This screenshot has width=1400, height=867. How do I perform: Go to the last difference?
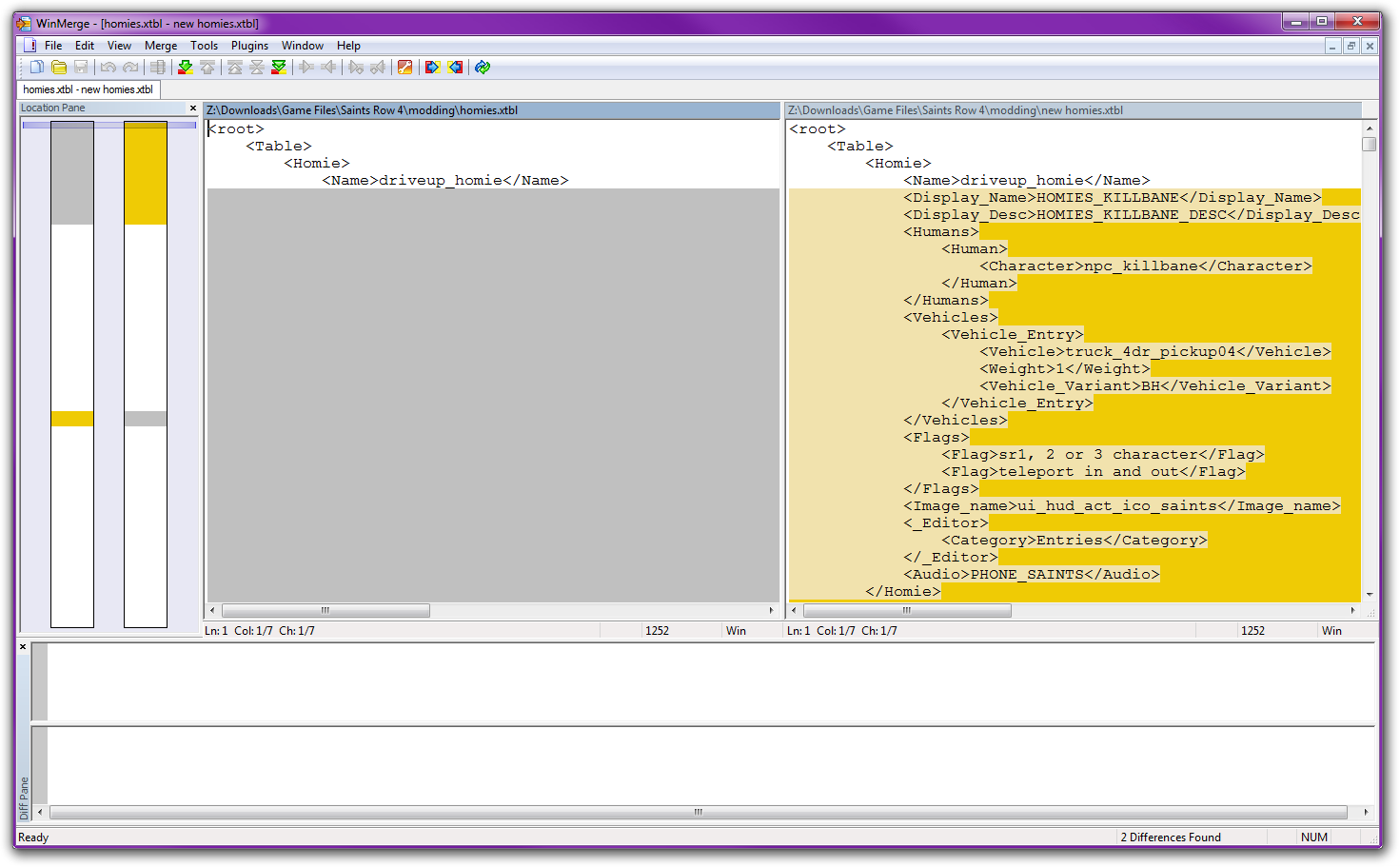[x=279, y=67]
